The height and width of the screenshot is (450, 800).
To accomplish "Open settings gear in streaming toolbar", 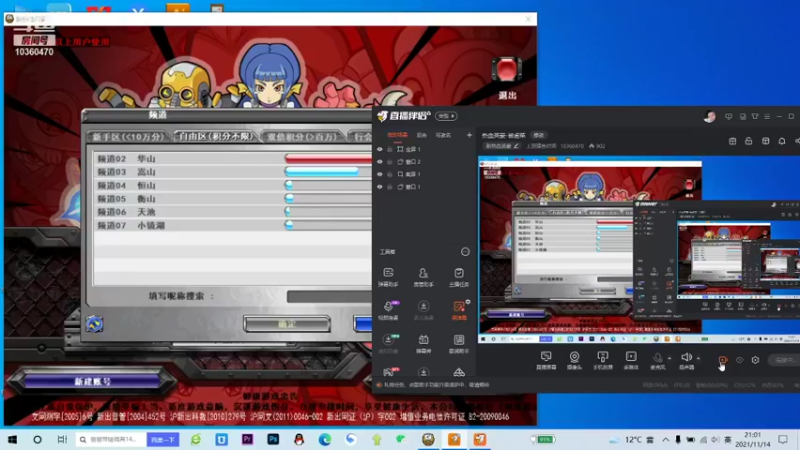I will [755, 360].
